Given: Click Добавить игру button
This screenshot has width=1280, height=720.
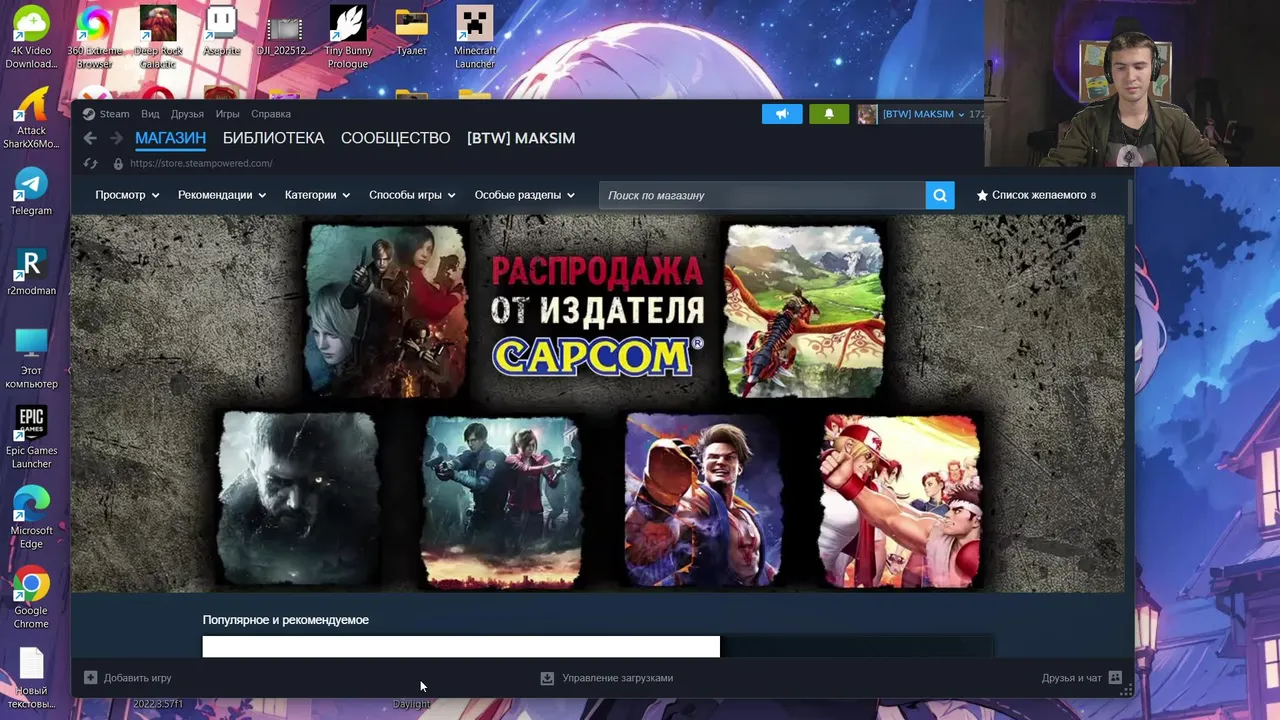Looking at the screenshot, I should point(128,678).
